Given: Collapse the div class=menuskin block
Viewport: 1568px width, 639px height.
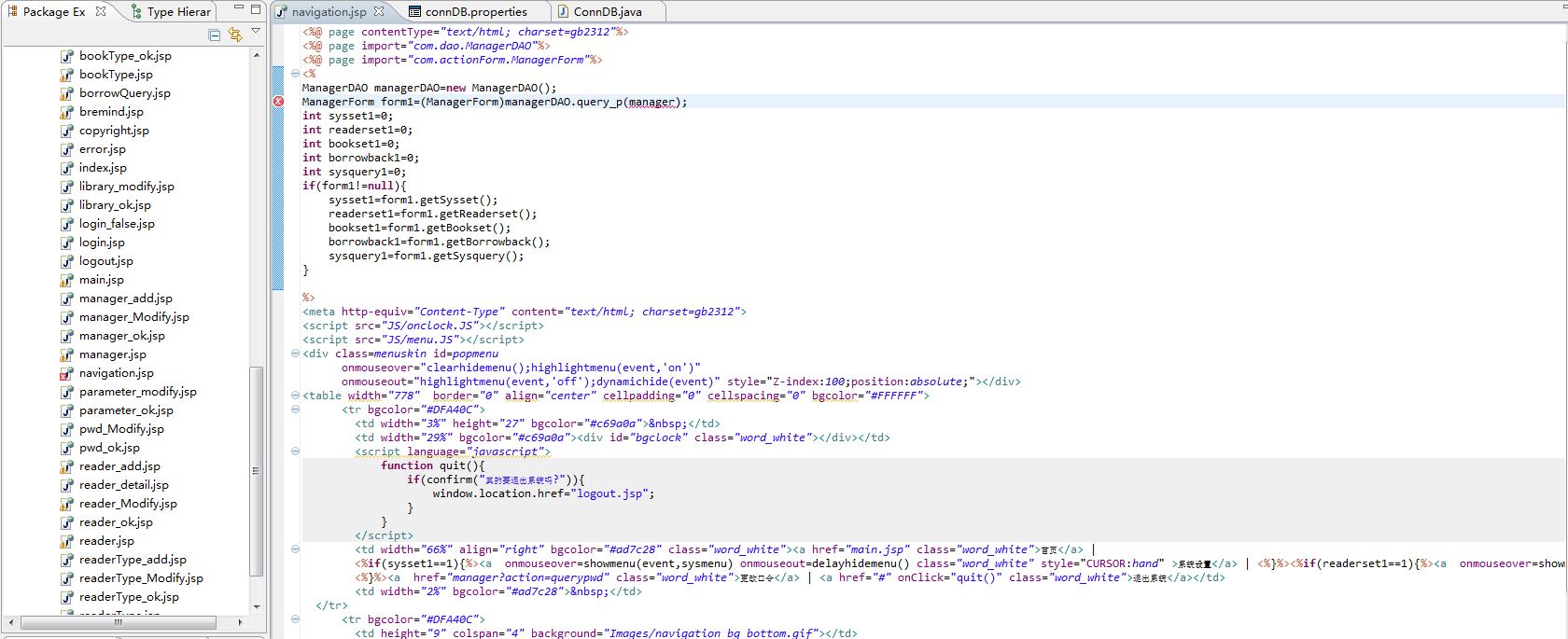Looking at the screenshot, I should click(295, 353).
